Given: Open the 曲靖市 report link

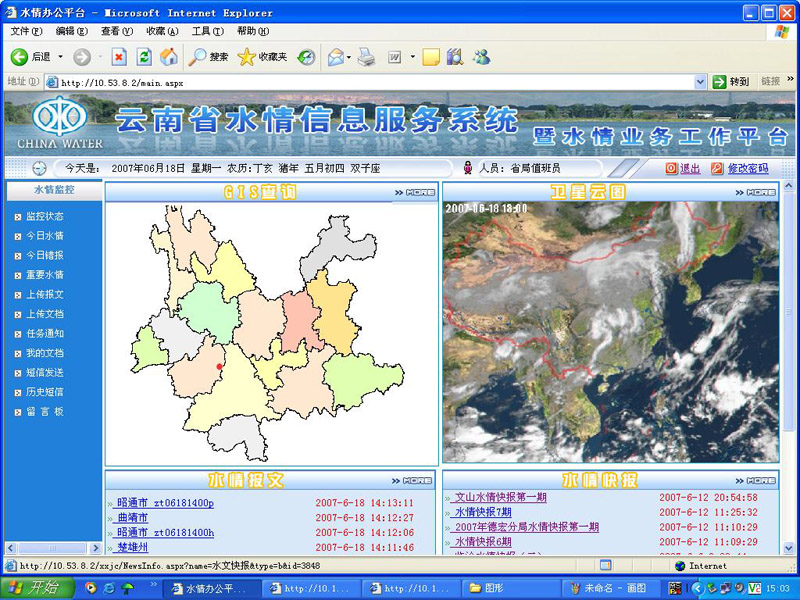Looking at the screenshot, I should pos(133,517).
